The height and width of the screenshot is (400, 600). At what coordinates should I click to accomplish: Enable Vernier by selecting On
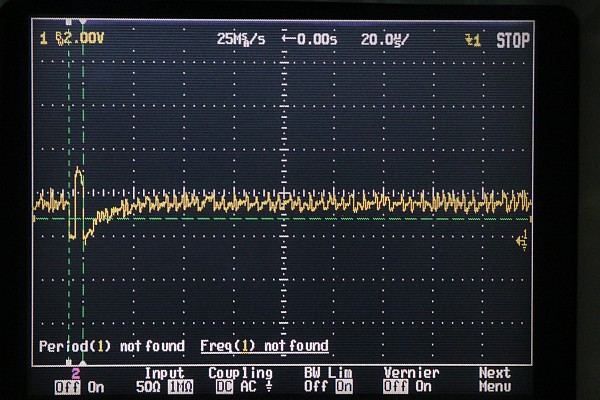pyautogui.click(x=424, y=386)
